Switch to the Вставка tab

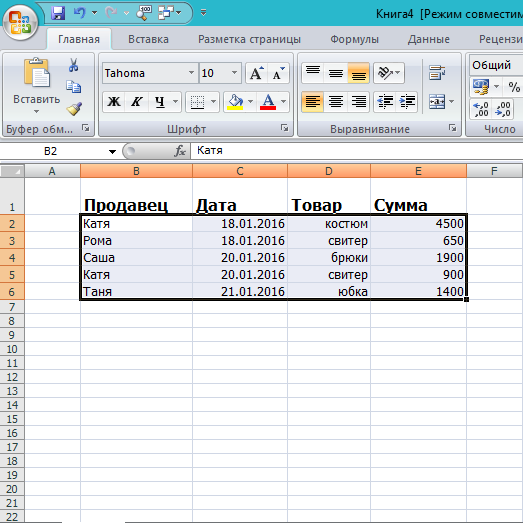tap(148, 39)
